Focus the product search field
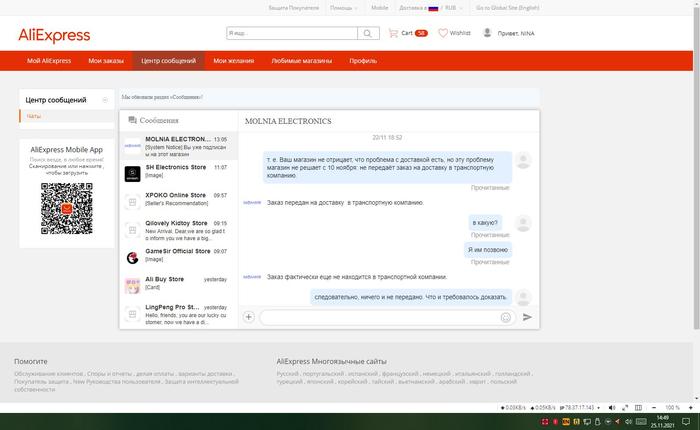 coord(292,33)
